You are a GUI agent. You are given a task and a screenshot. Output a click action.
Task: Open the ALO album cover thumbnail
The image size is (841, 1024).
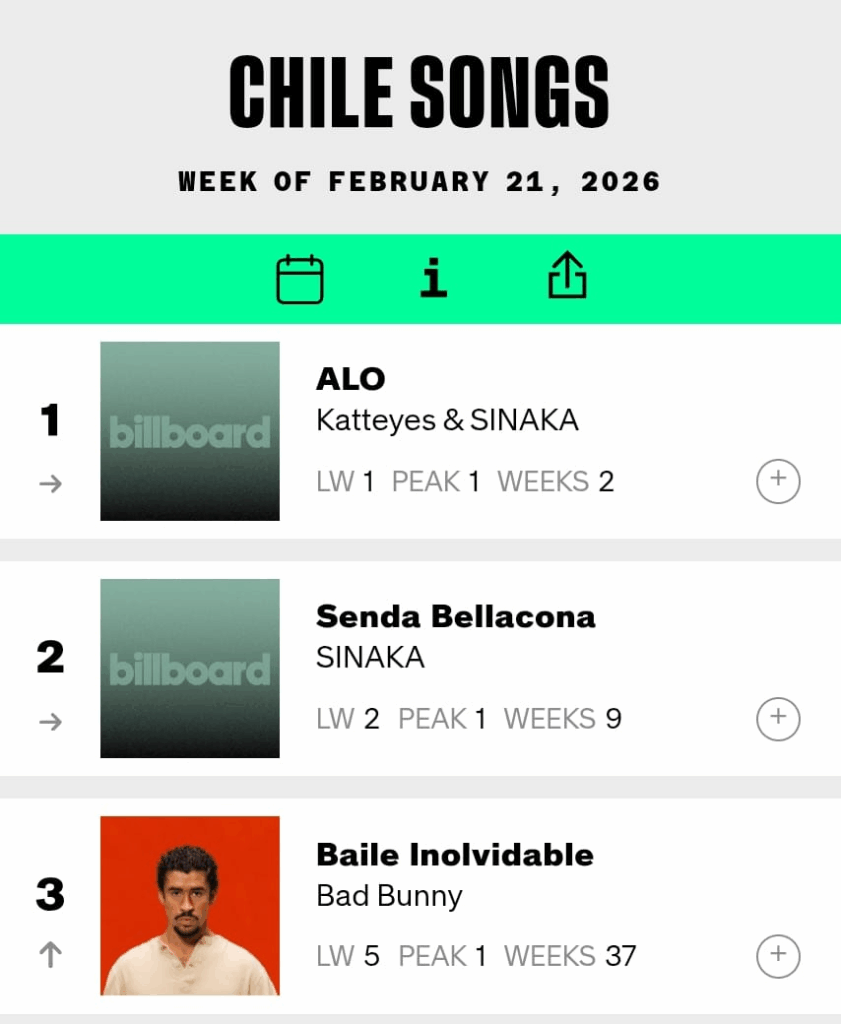(190, 431)
